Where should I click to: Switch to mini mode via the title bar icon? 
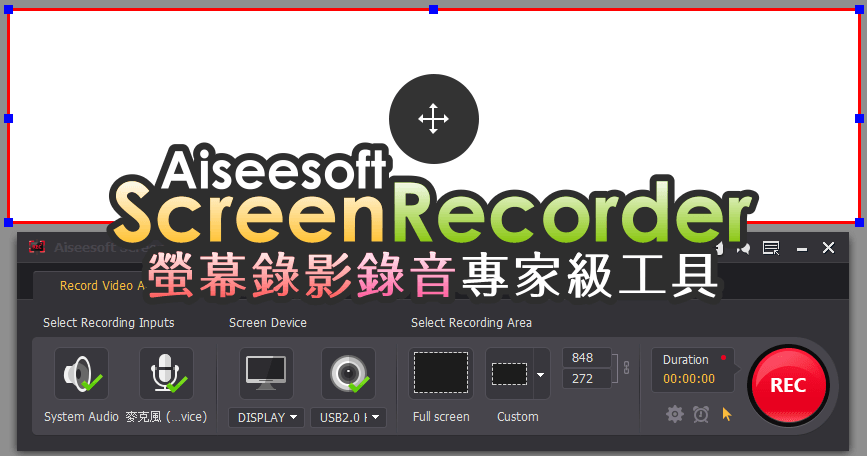(x=771, y=248)
